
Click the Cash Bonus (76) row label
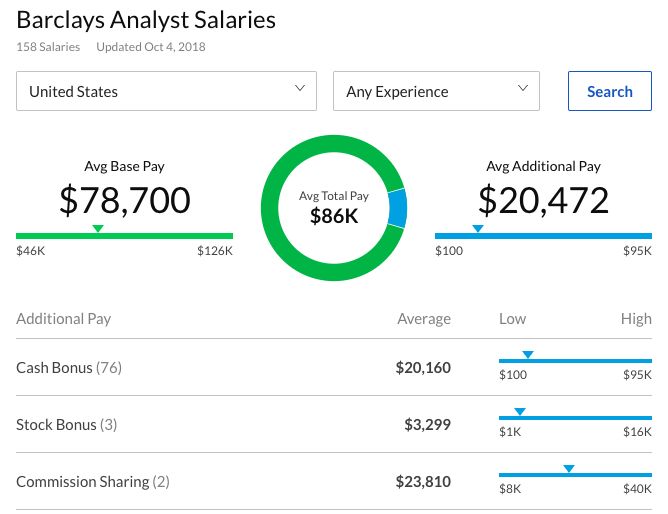pyautogui.click(x=69, y=368)
